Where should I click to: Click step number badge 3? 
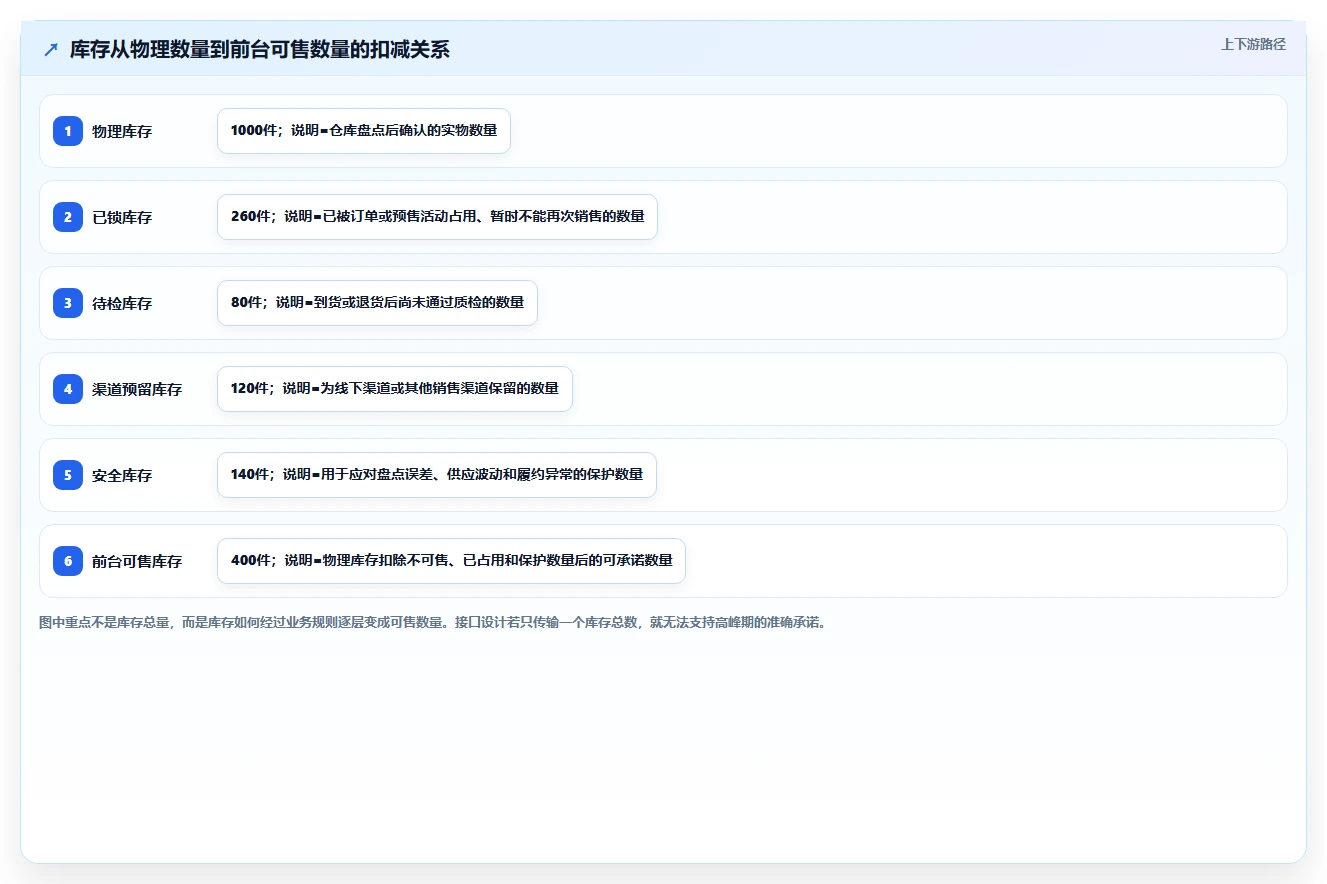pyautogui.click(x=68, y=303)
